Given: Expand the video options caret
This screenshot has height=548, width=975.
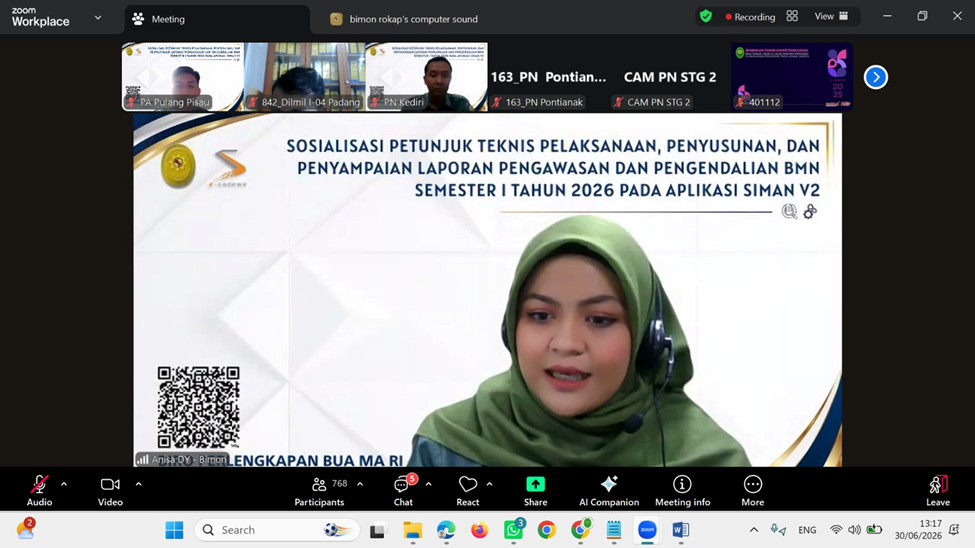Looking at the screenshot, I should [138, 484].
